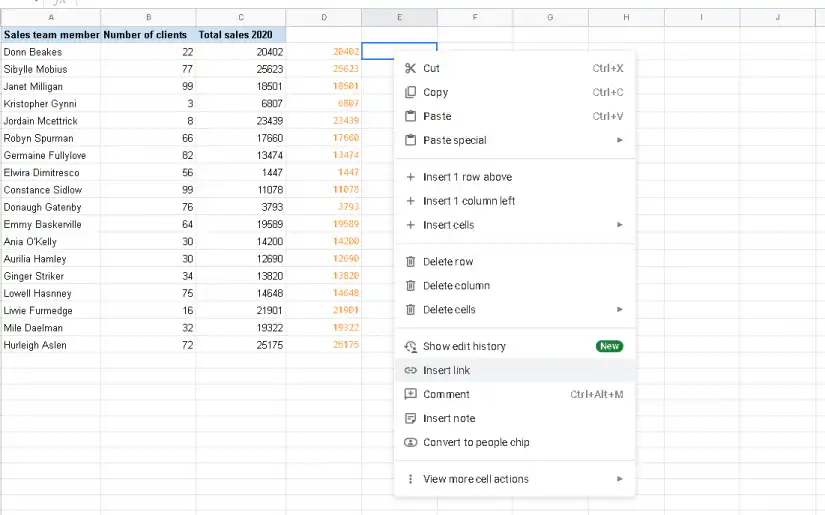Select the Kristopher Gynni cell

tap(51, 104)
